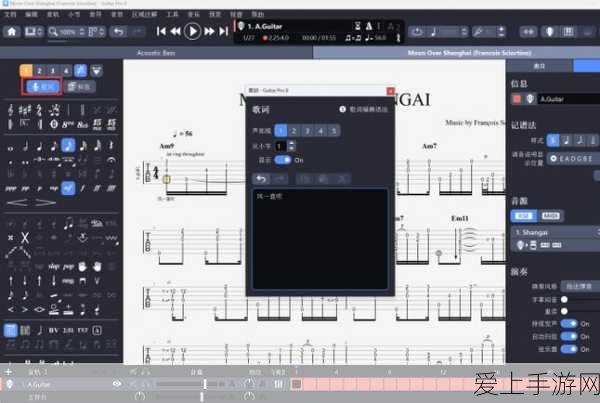Click the A.Guitar track name field
This screenshot has width=600, height=403.
click(569, 99)
